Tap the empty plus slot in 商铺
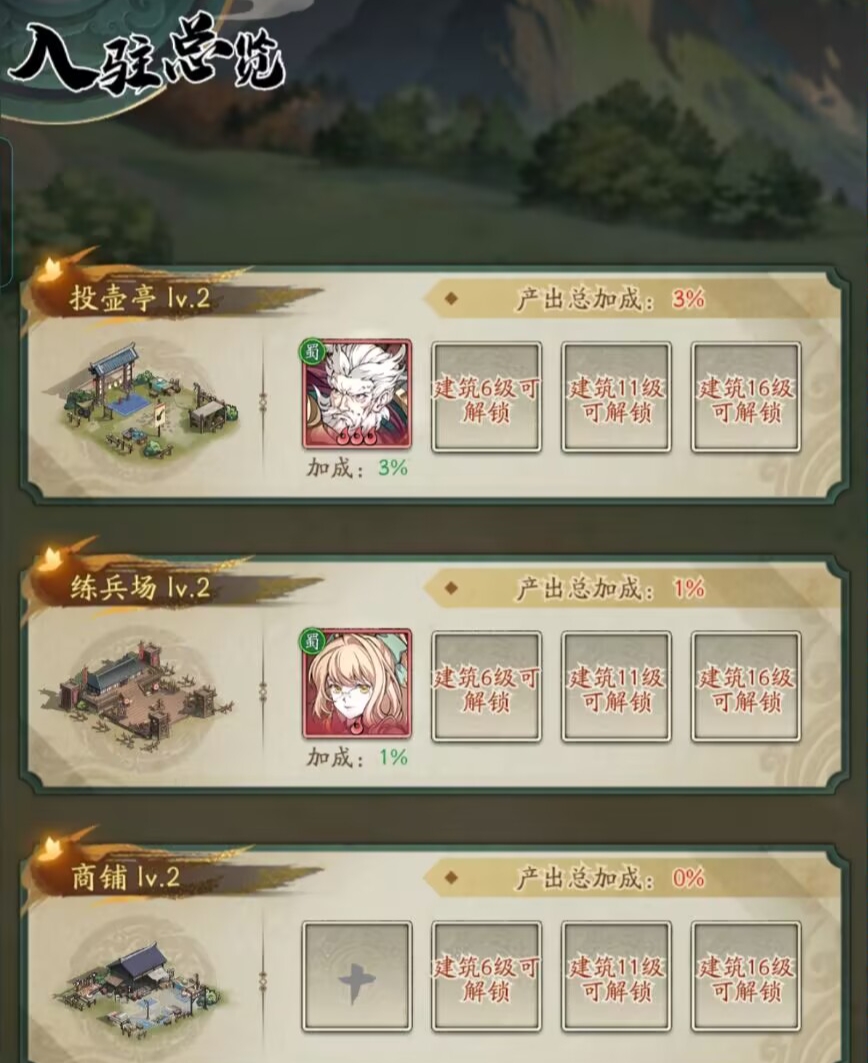The width and height of the screenshot is (868, 1063). coord(357,976)
